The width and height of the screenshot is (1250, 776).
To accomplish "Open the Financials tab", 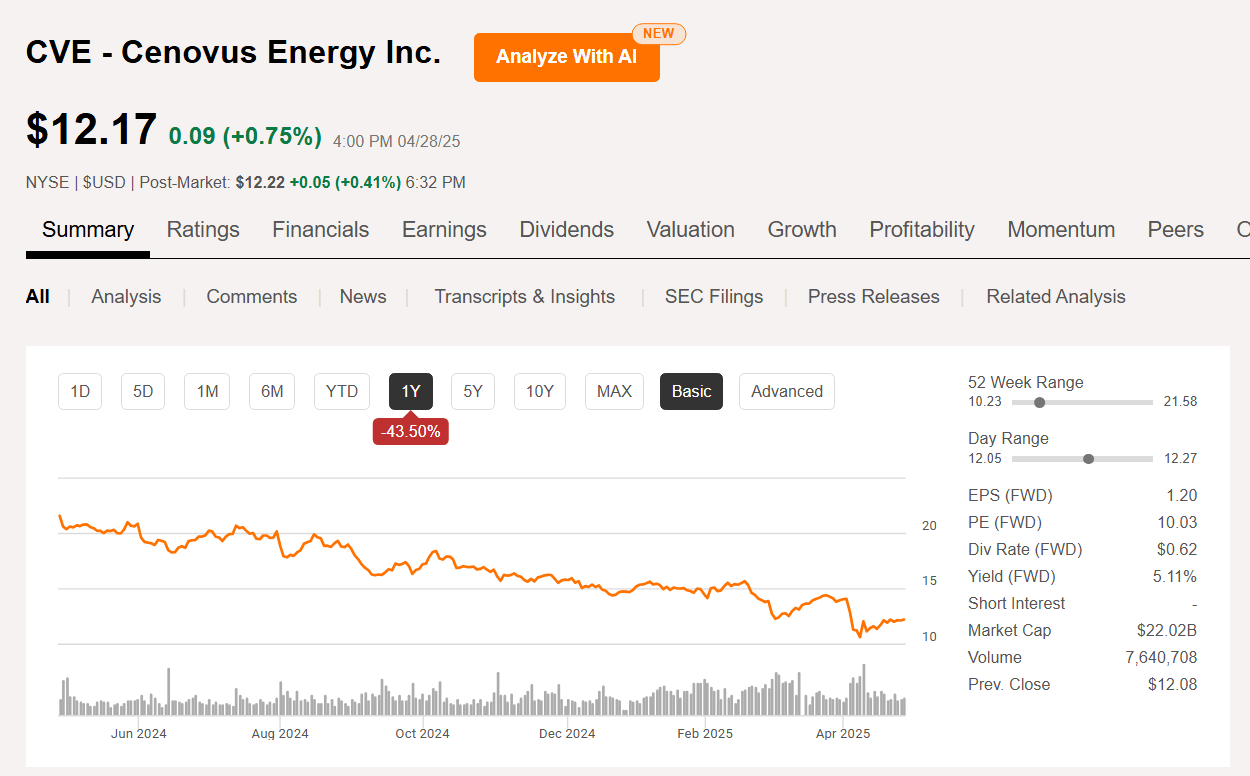I will 320,230.
